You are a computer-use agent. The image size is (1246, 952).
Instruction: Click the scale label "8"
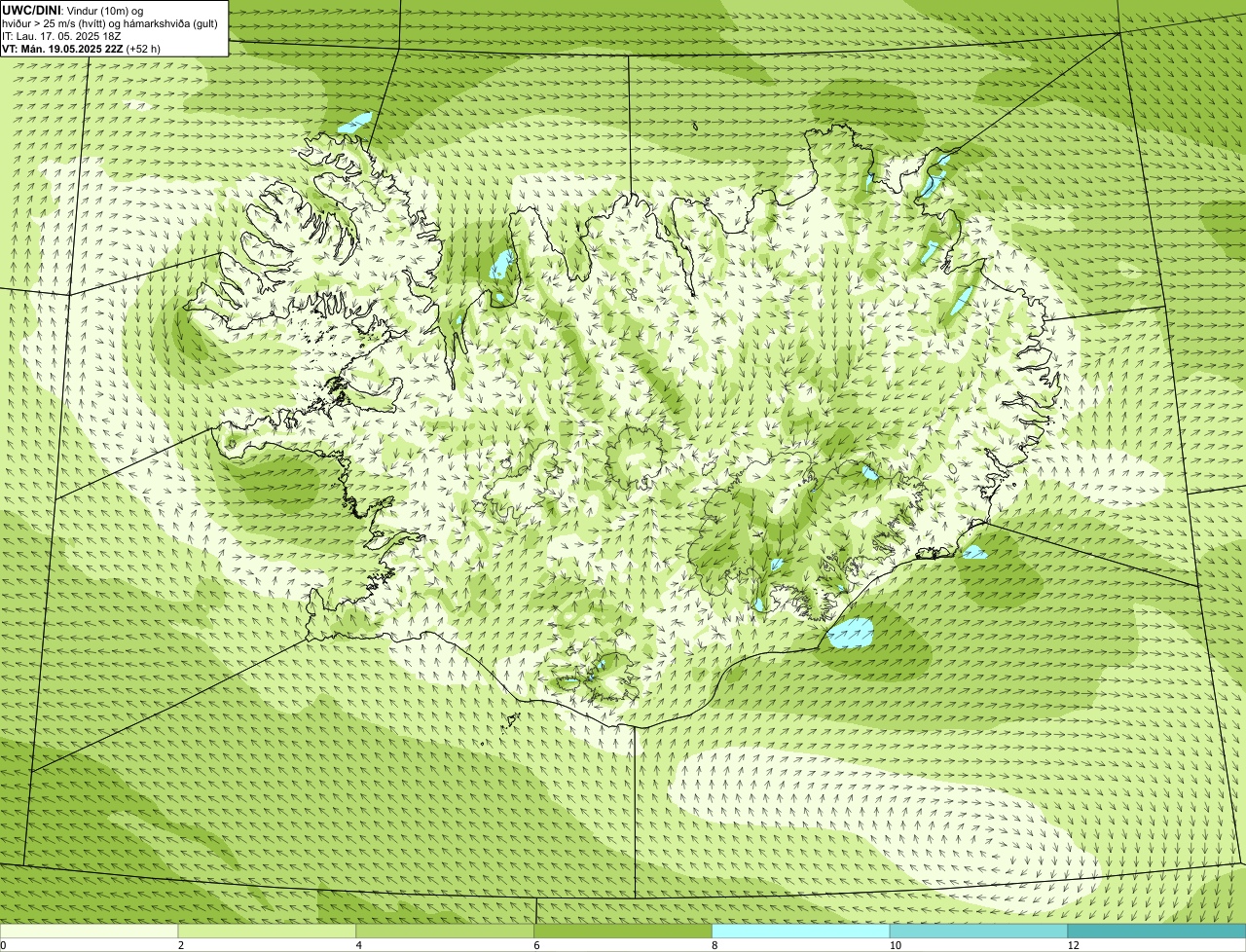click(x=715, y=945)
